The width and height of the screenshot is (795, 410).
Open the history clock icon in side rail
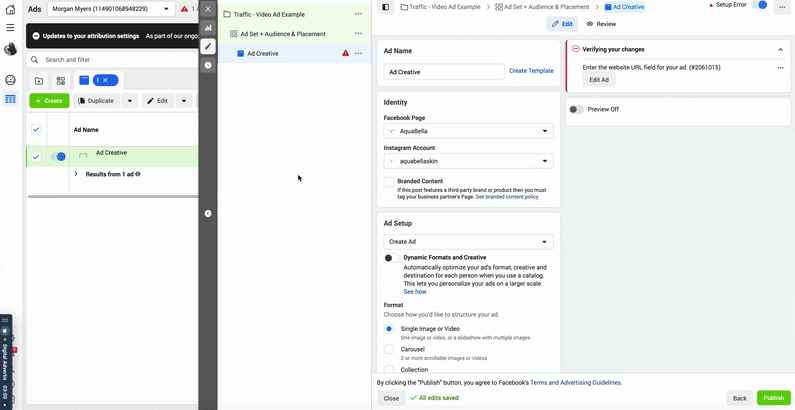click(208, 65)
